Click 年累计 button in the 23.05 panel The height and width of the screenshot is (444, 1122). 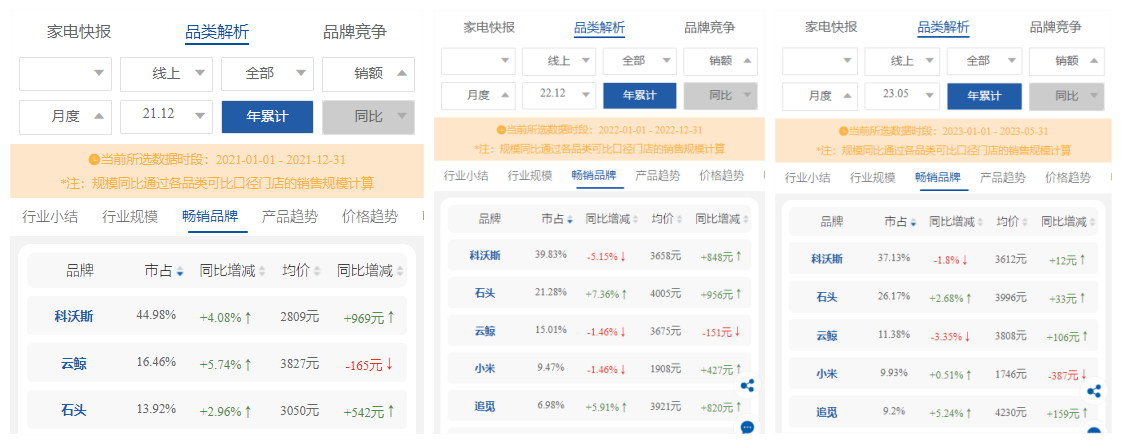pyautogui.click(x=984, y=96)
